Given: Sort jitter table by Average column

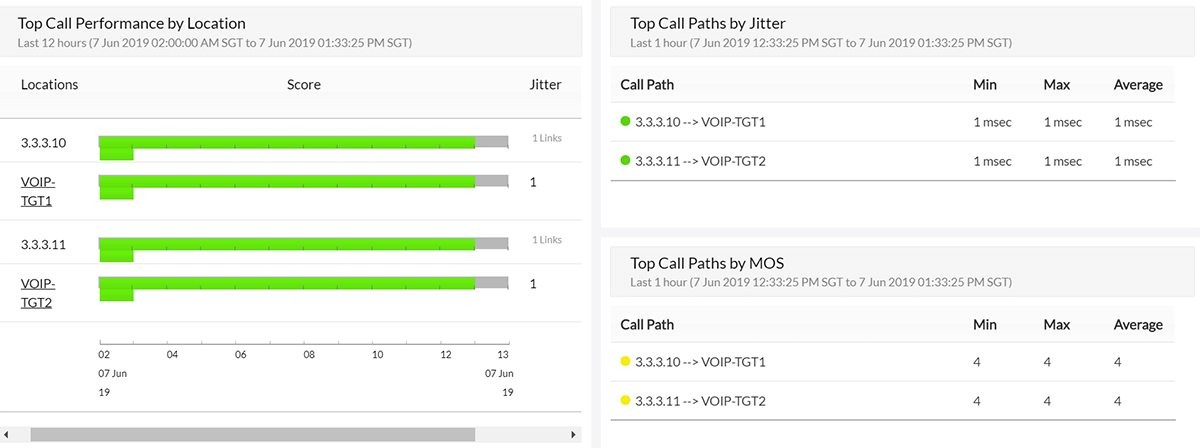Looking at the screenshot, I should tap(1138, 85).
